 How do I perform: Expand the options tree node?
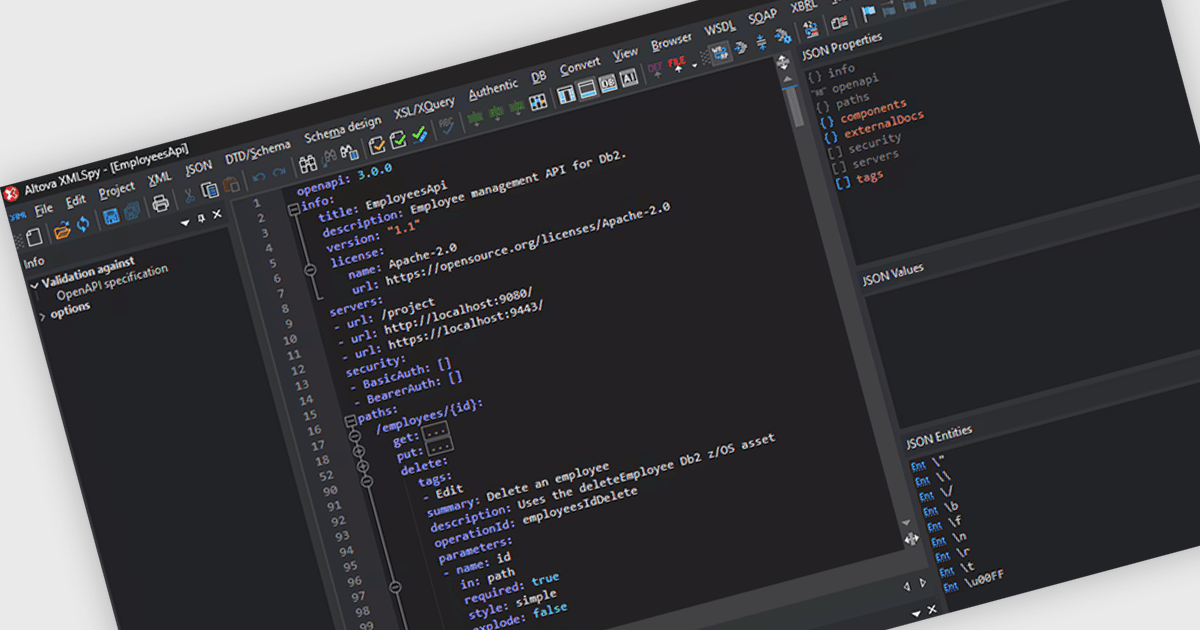42,316
